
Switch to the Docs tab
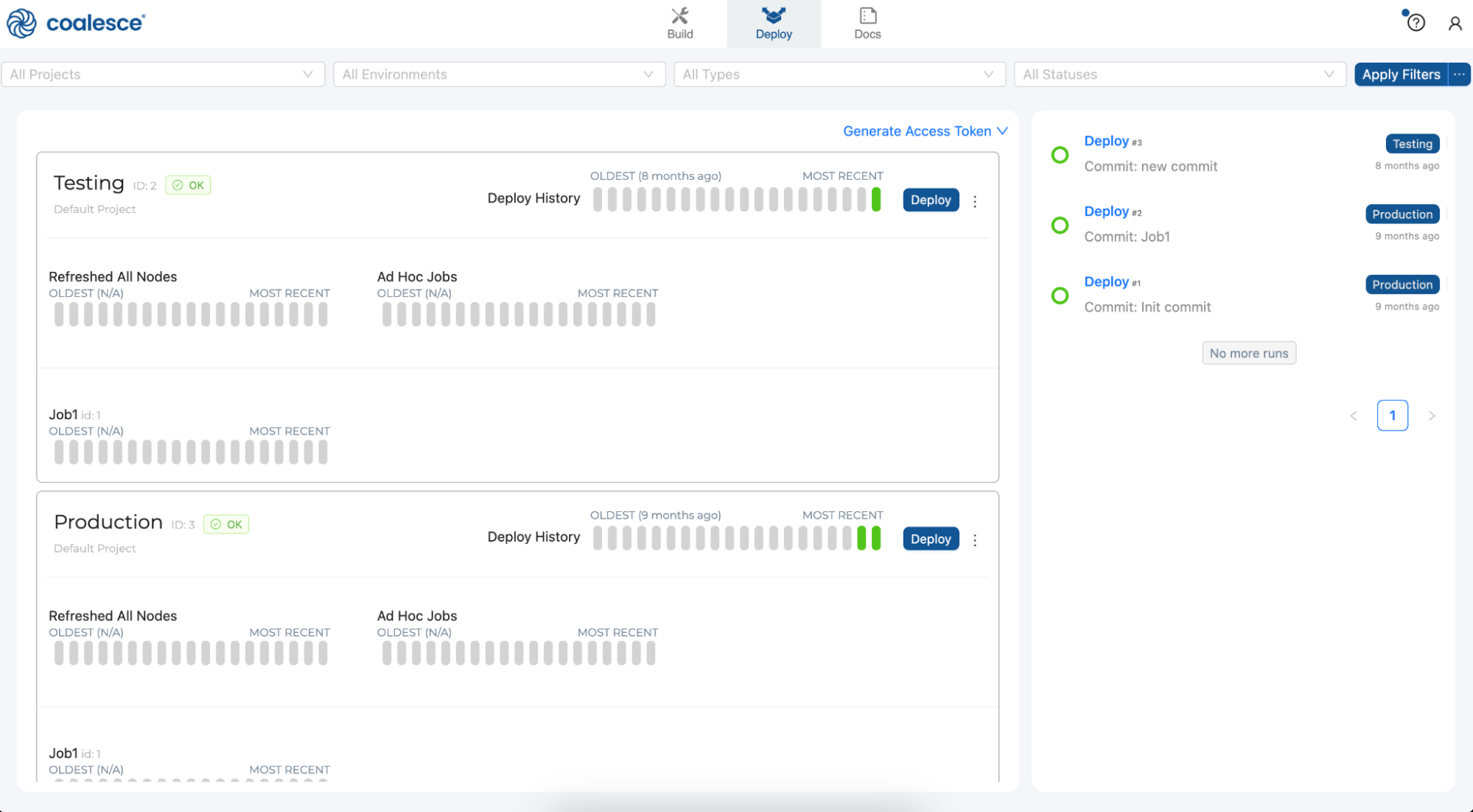(867, 24)
